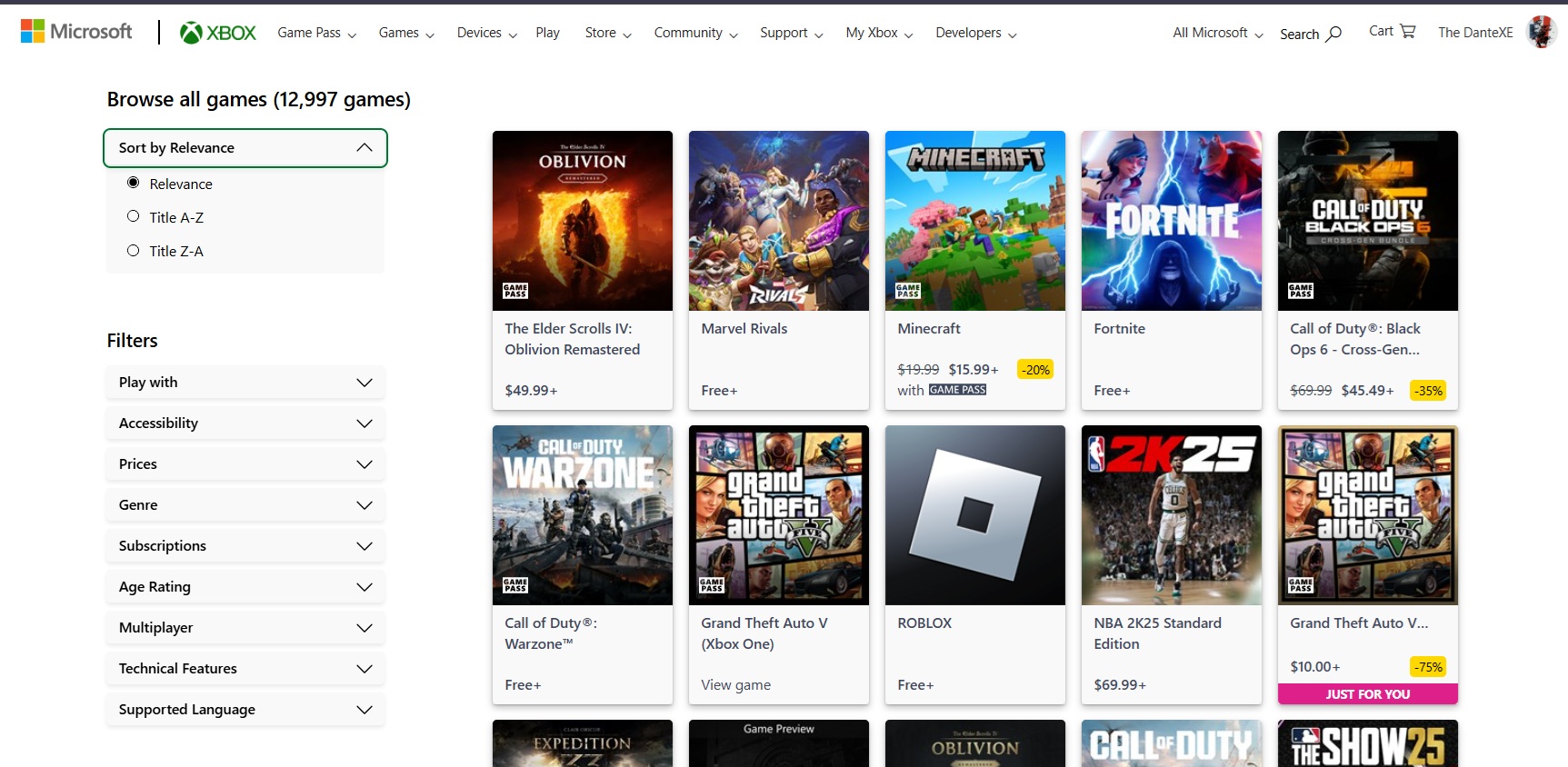Click the Call of Duty Warzone cover
The height and width of the screenshot is (767, 1568).
(583, 515)
